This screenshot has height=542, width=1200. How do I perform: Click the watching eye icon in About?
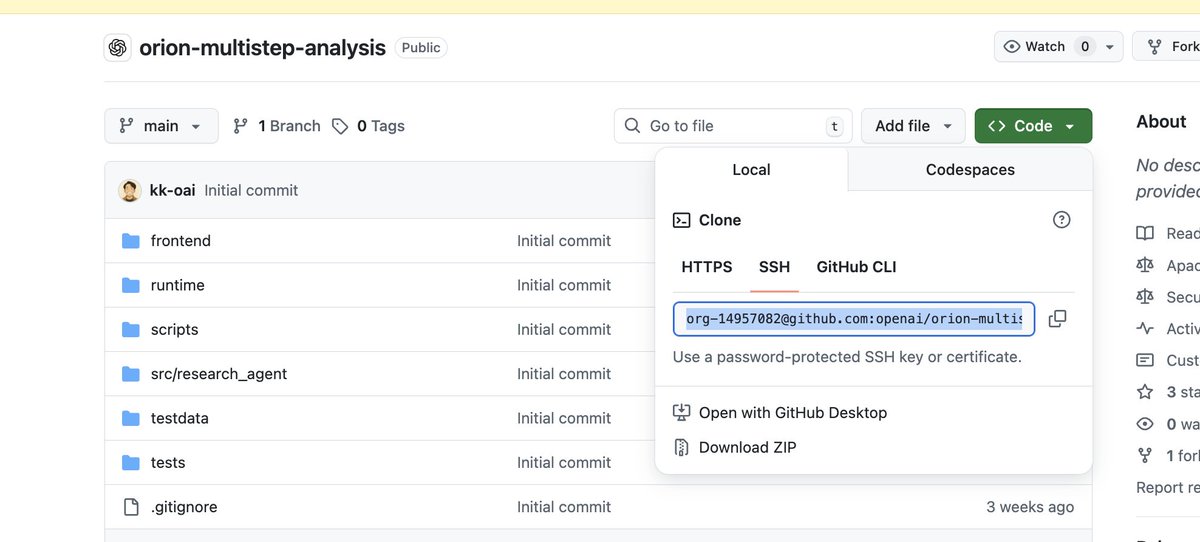tap(1145, 424)
